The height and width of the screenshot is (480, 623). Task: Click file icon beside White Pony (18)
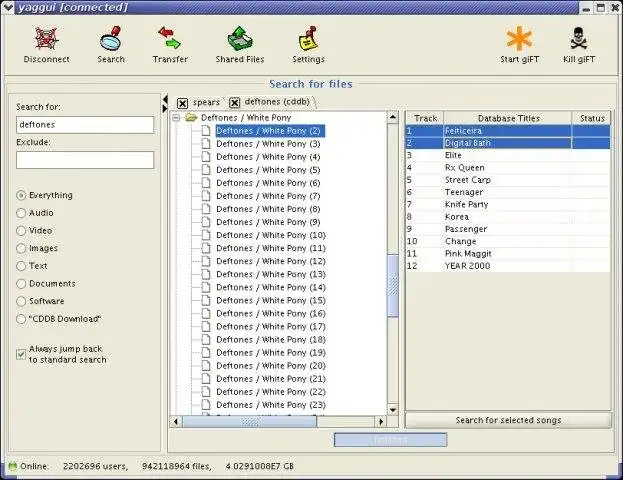tap(206, 339)
